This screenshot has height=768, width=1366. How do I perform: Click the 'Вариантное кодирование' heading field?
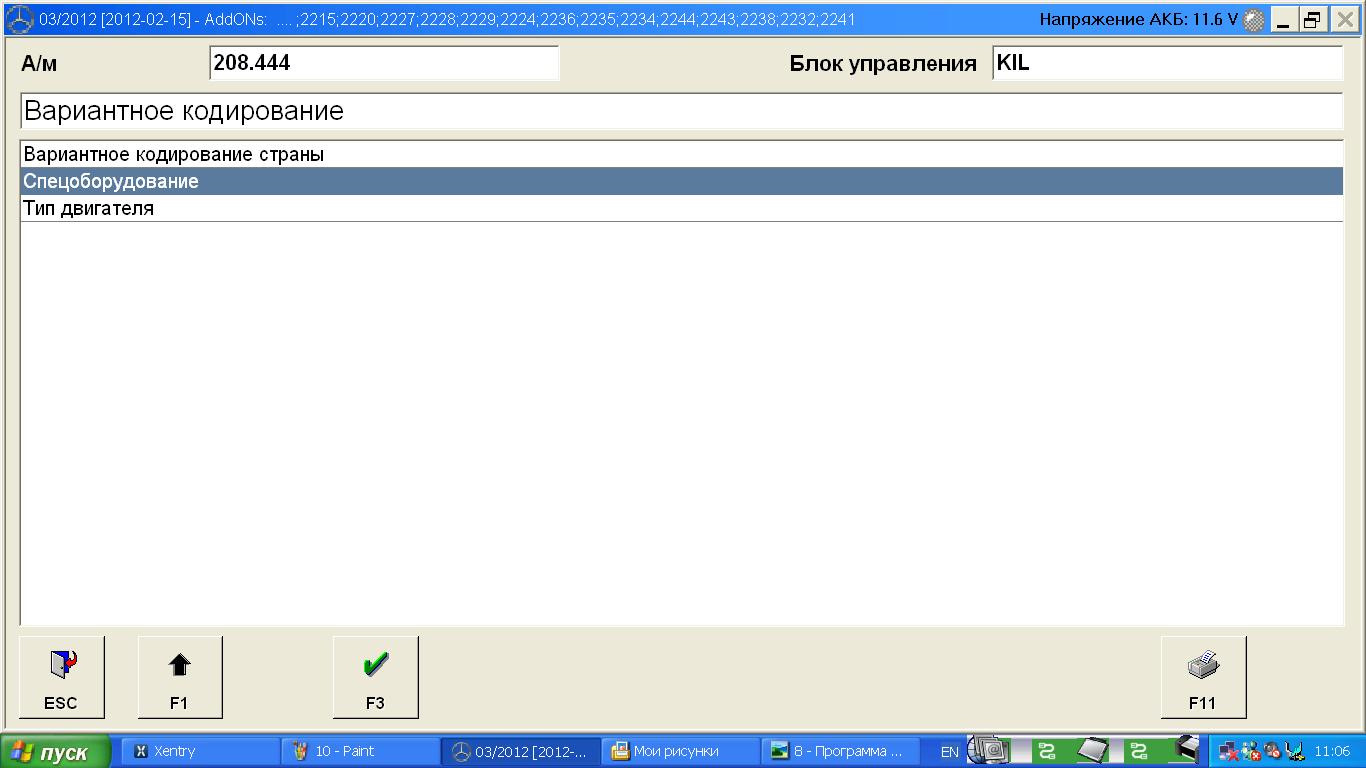(x=681, y=111)
